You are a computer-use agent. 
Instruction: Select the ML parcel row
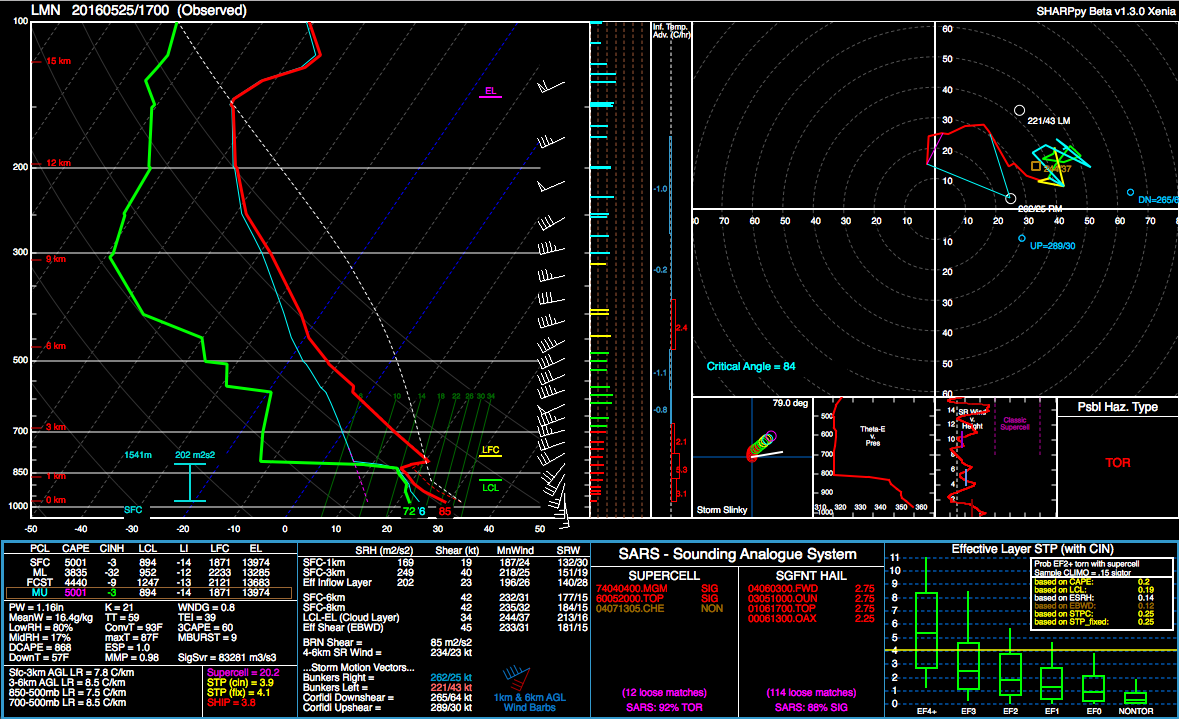148,572
